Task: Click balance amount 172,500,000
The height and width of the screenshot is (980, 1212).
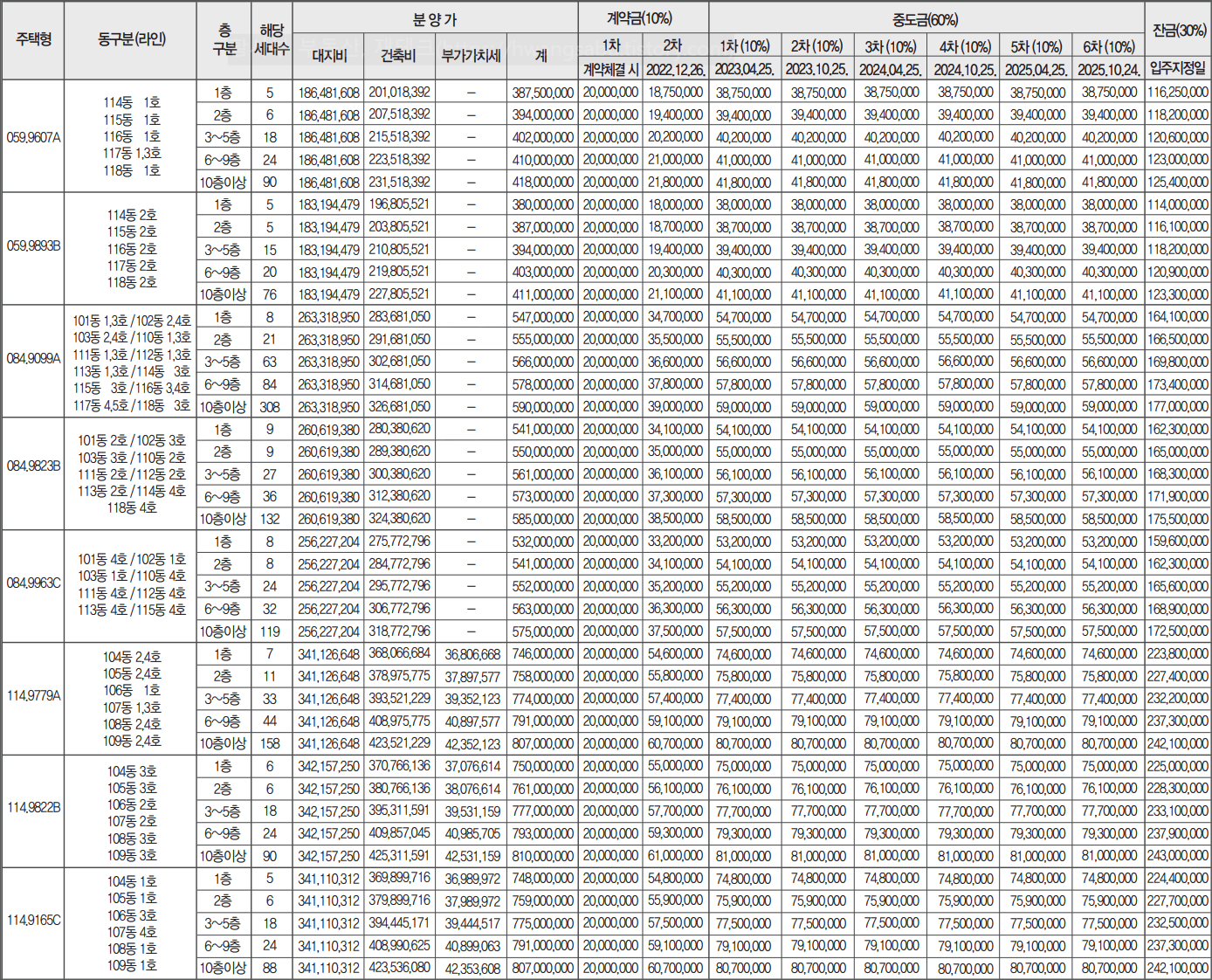Action: click(1178, 631)
